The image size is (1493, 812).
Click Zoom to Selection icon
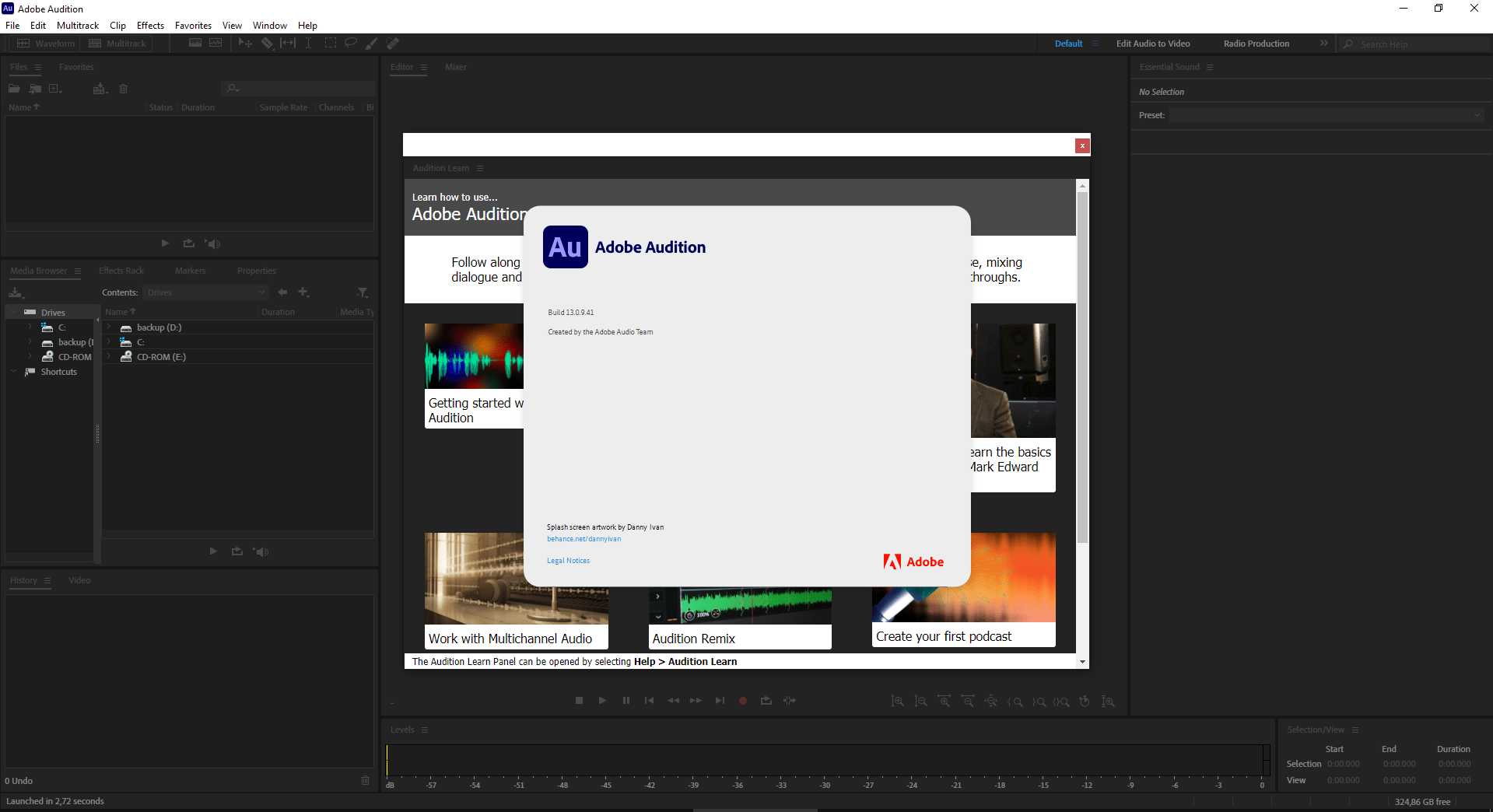coord(1061,702)
